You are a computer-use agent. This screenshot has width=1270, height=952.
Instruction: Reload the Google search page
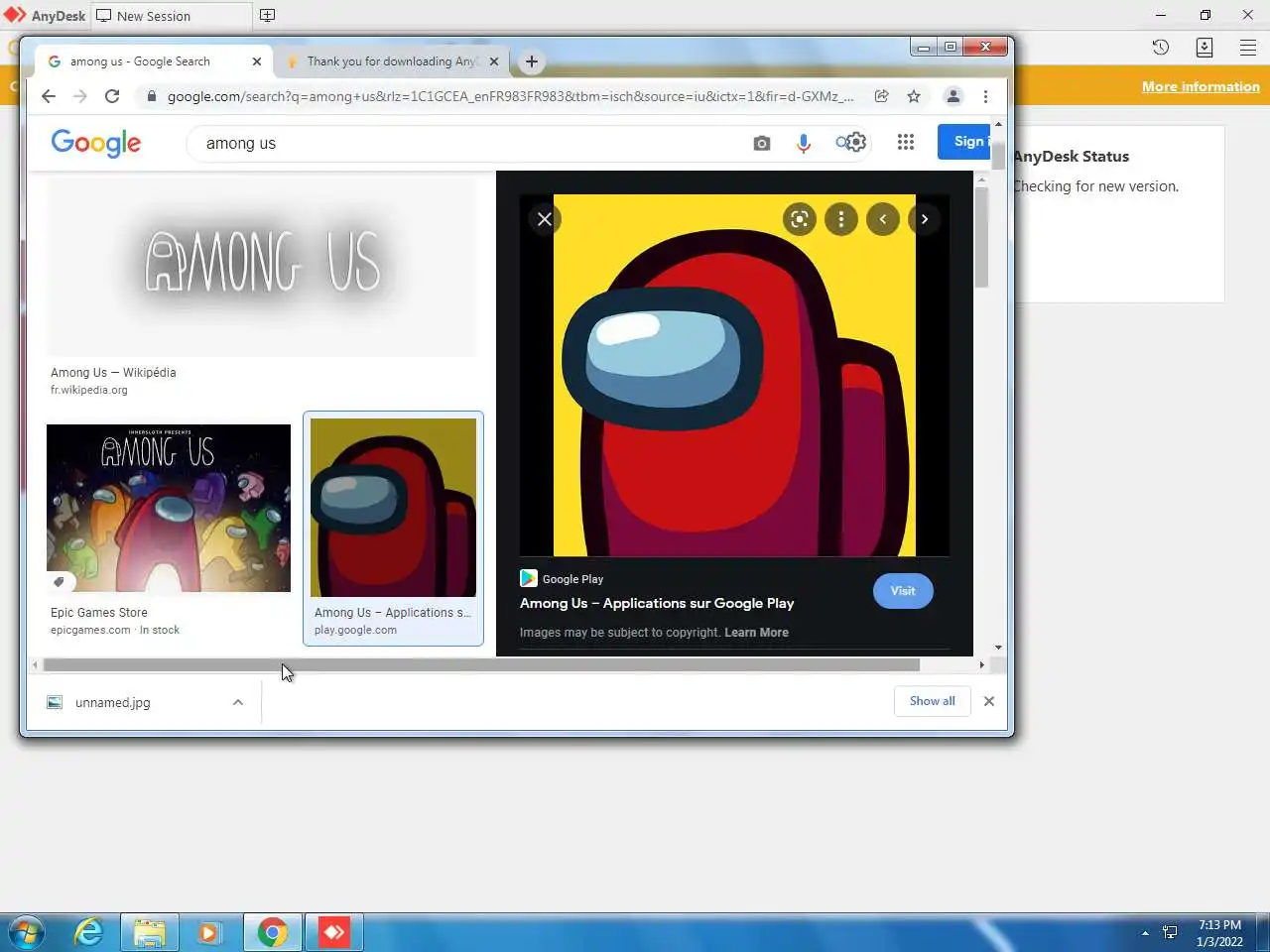click(x=112, y=96)
